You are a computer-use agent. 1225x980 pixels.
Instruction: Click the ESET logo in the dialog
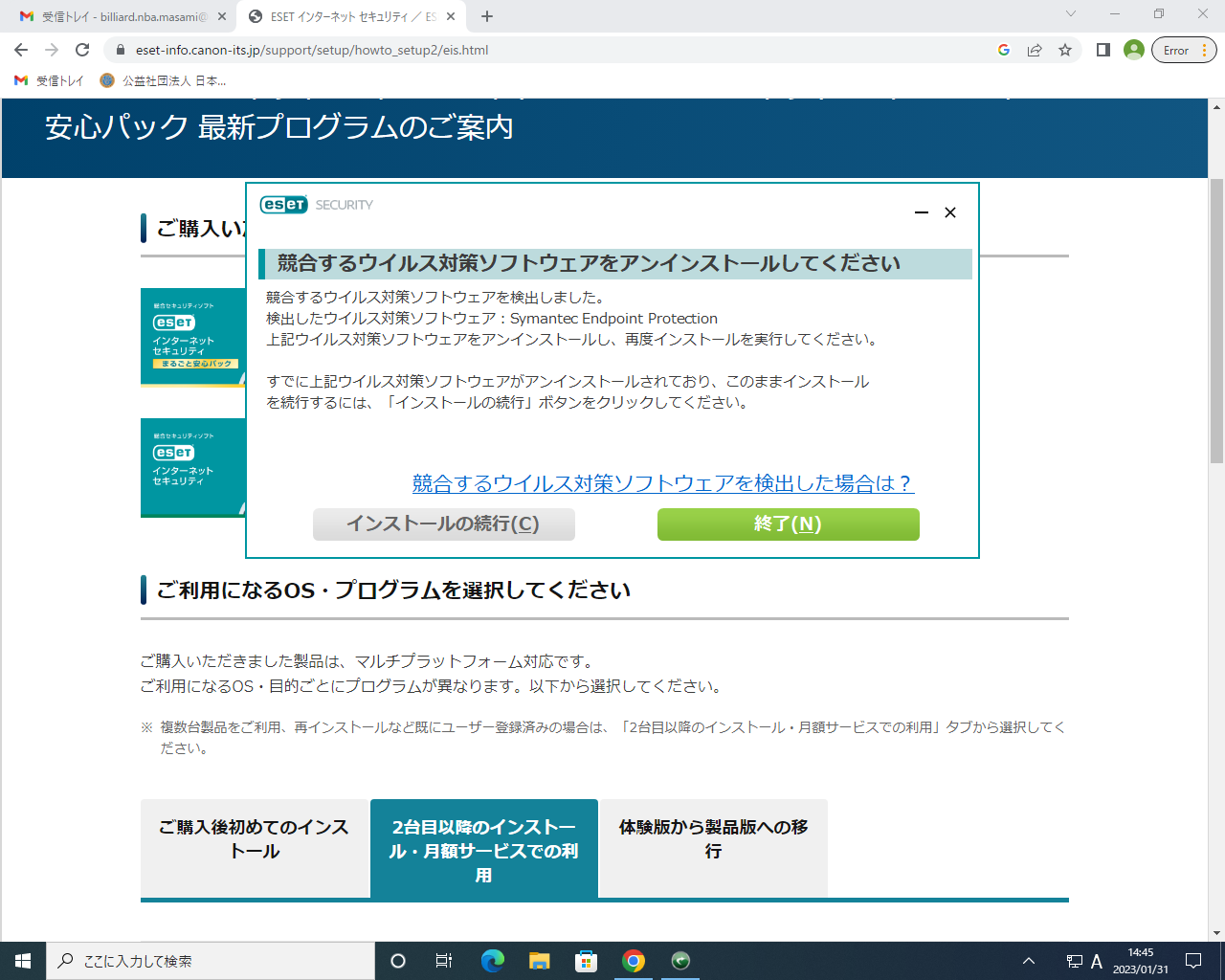[x=284, y=205]
